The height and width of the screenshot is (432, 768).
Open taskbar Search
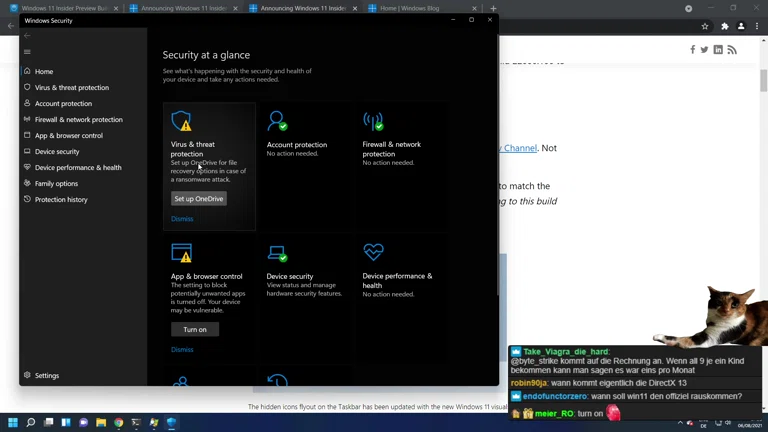(x=31, y=422)
